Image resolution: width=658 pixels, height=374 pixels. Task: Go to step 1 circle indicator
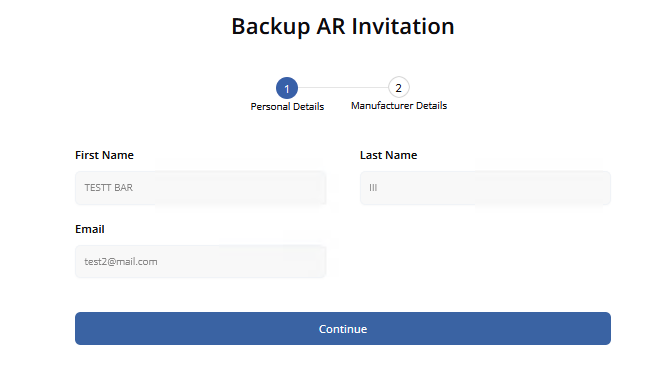pyautogui.click(x=287, y=88)
